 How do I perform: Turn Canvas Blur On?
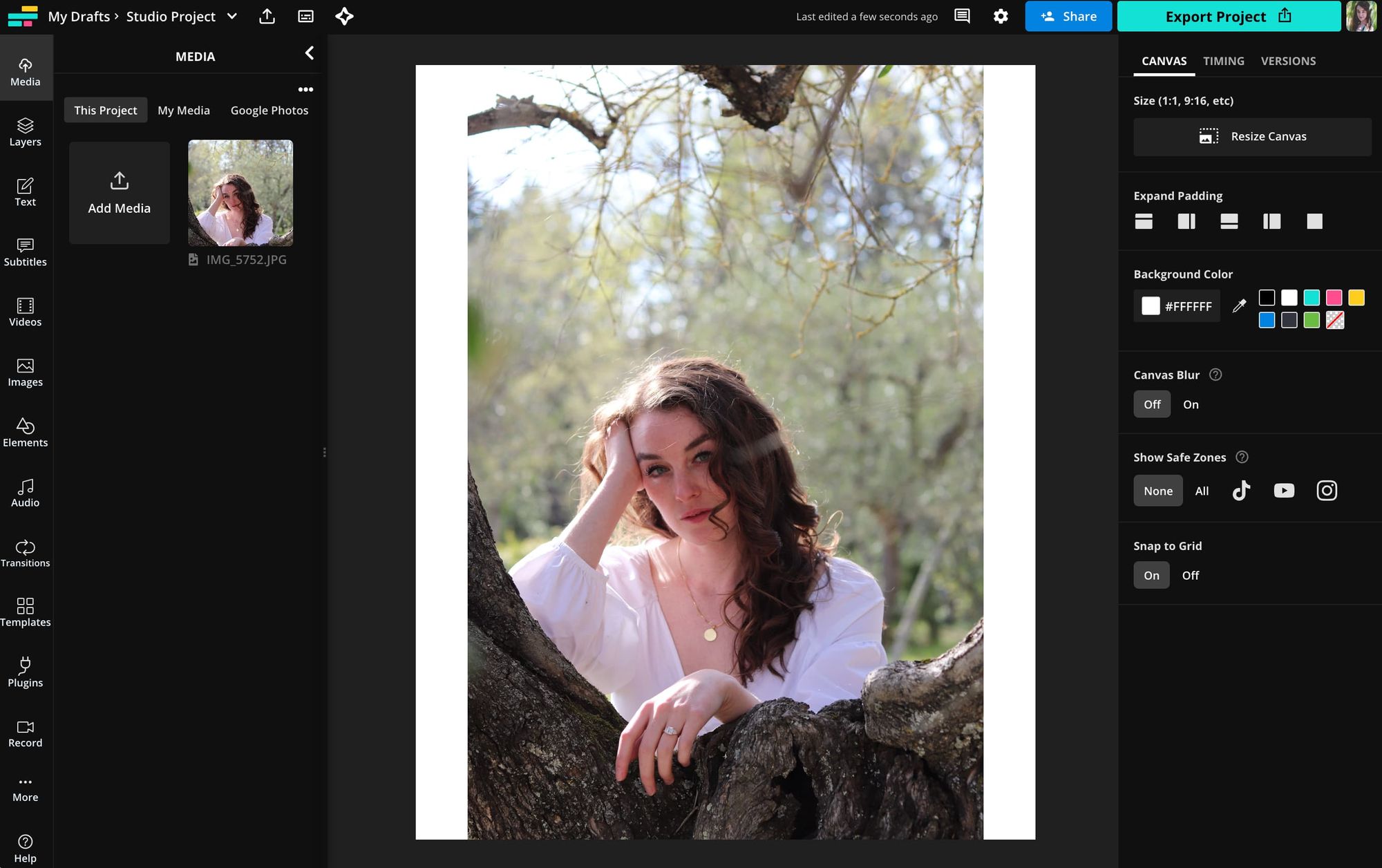pyautogui.click(x=1191, y=404)
